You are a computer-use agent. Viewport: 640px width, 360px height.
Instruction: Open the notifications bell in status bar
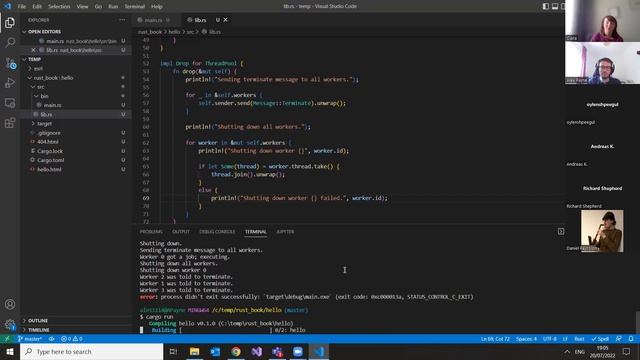[631, 339]
